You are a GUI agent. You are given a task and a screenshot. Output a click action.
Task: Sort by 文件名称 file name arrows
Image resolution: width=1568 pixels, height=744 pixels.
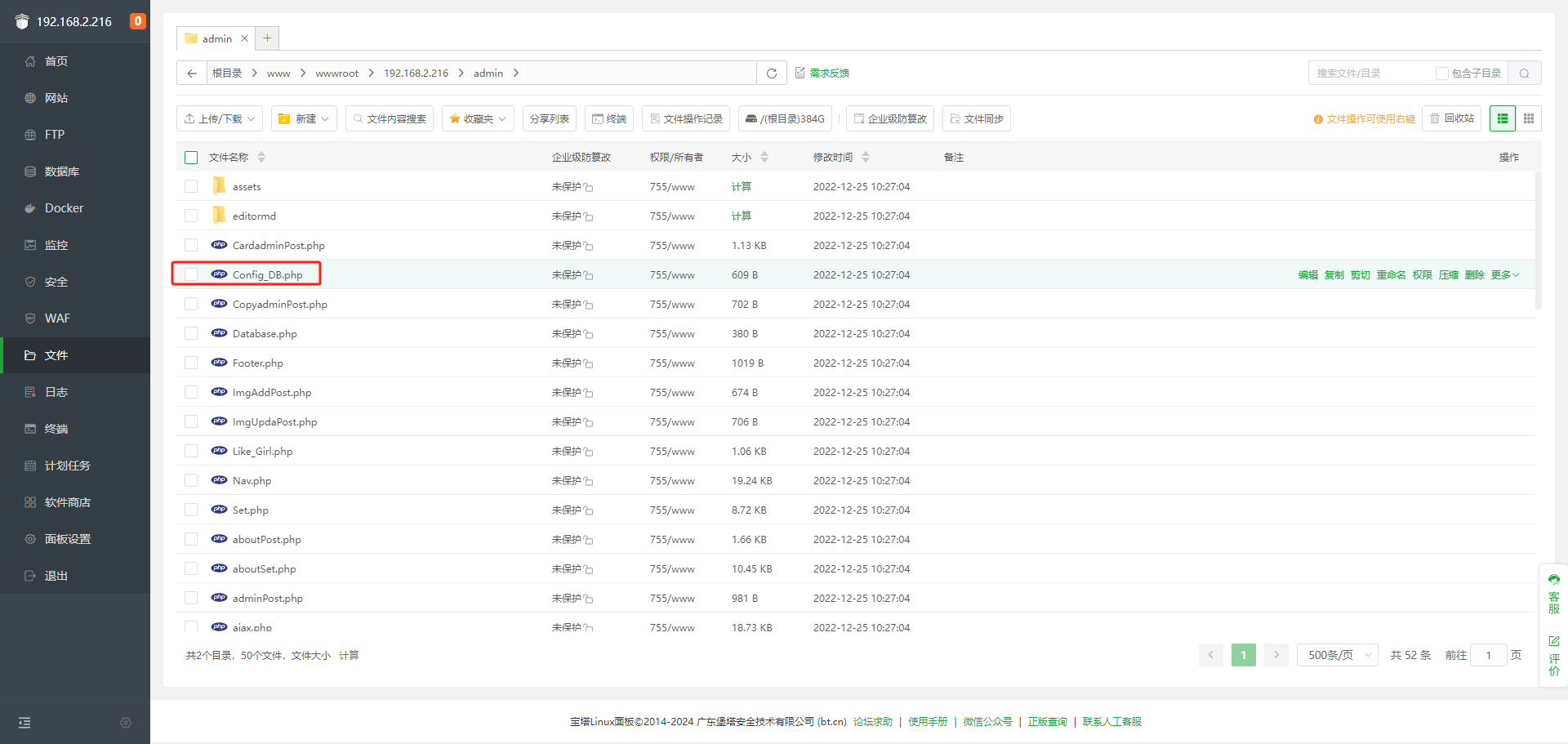[261, 157]
